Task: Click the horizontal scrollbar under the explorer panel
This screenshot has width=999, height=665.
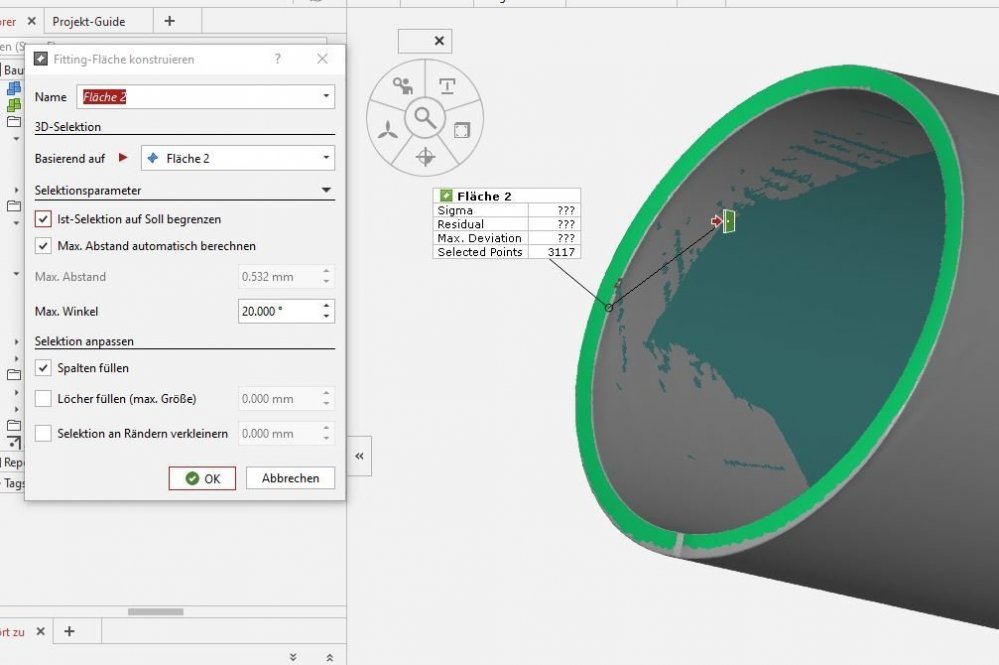Action: coord(155,612)
